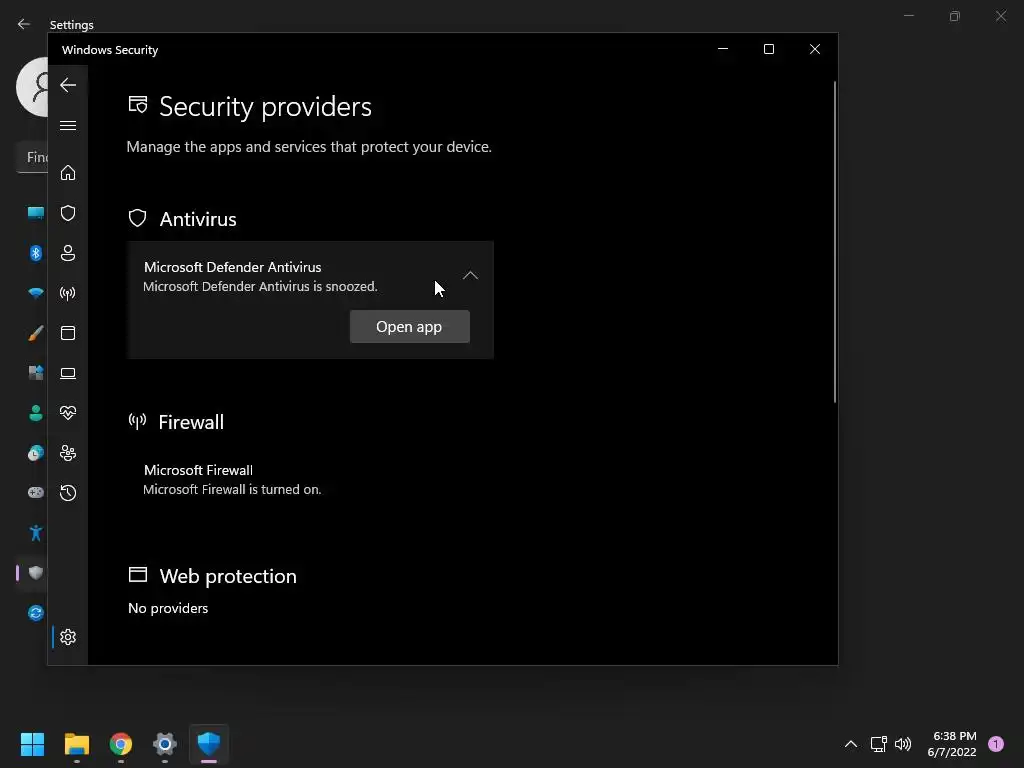
Task: Maximize the Windows Security window
Action: tap(769, 49)
